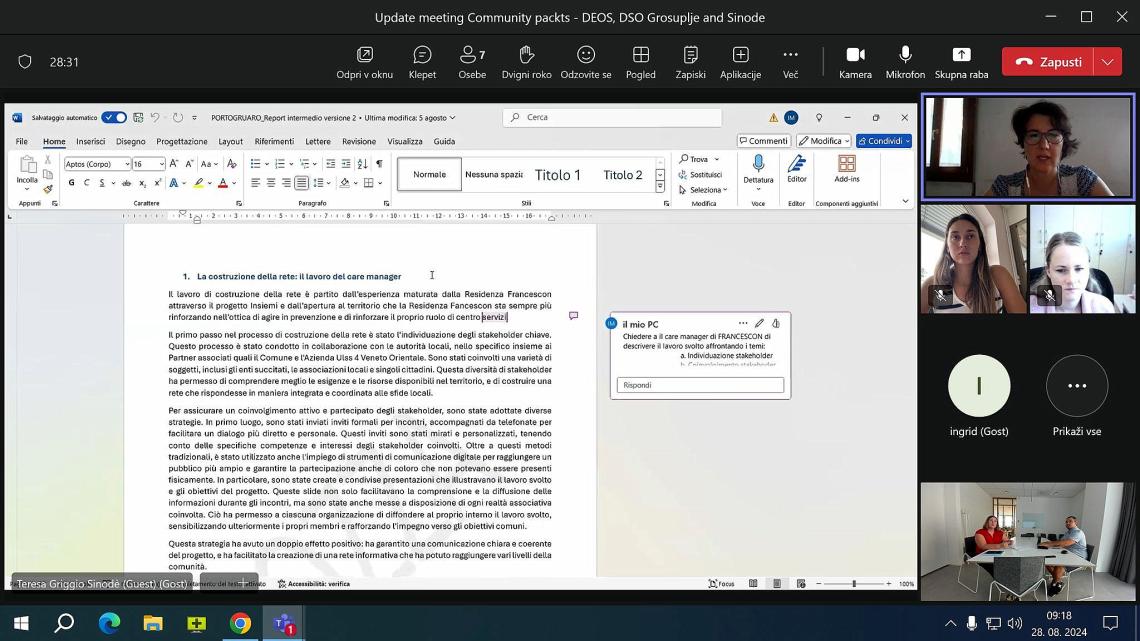Apply subscript formatting
The image size is (1140, 641).
142,183
